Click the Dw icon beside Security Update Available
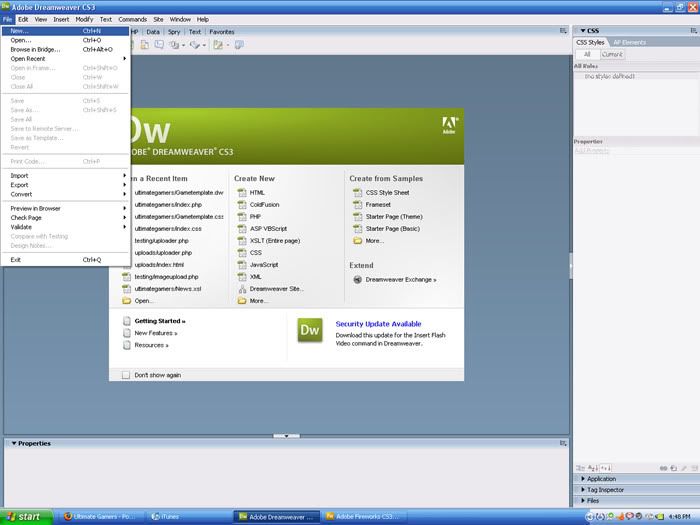This screenshot has height=525, width=700. pos(310,330)
